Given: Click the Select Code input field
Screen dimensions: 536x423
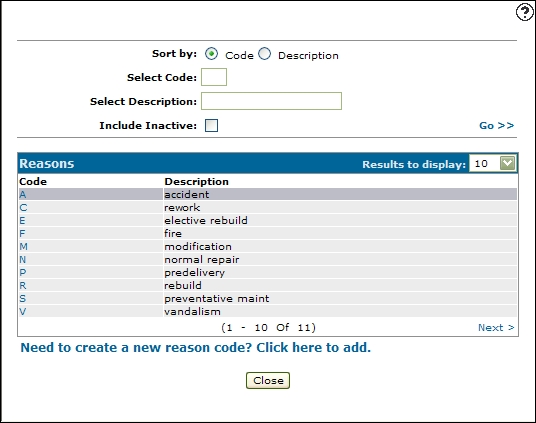Looking at the screenshot, I should [x=214, y=77].
